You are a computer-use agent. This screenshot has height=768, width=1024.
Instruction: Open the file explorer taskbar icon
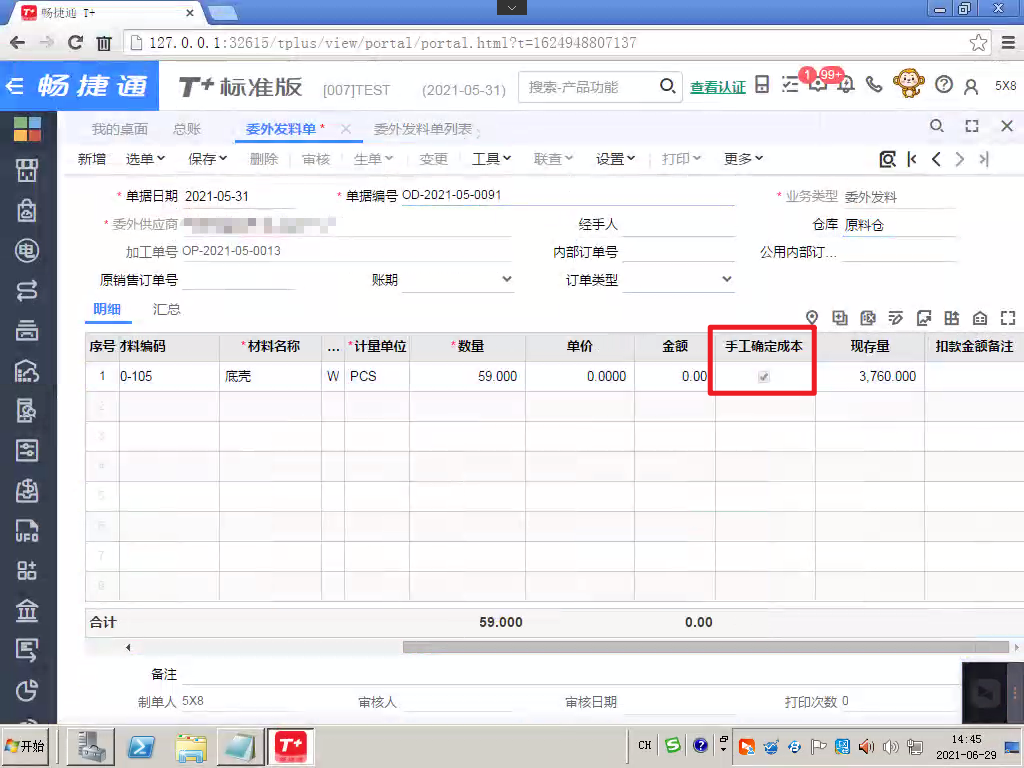191,746
